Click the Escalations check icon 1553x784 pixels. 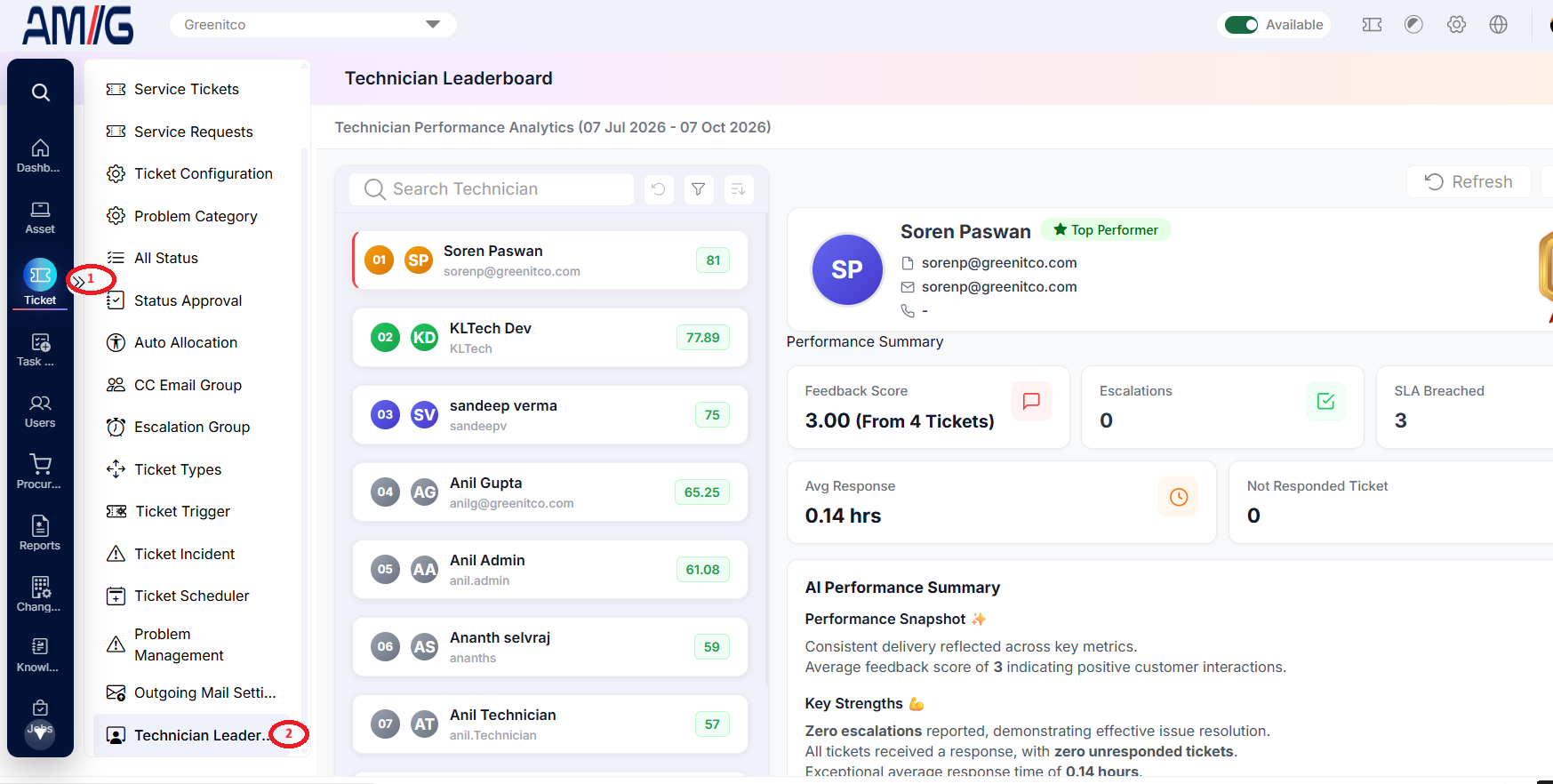1325,402
